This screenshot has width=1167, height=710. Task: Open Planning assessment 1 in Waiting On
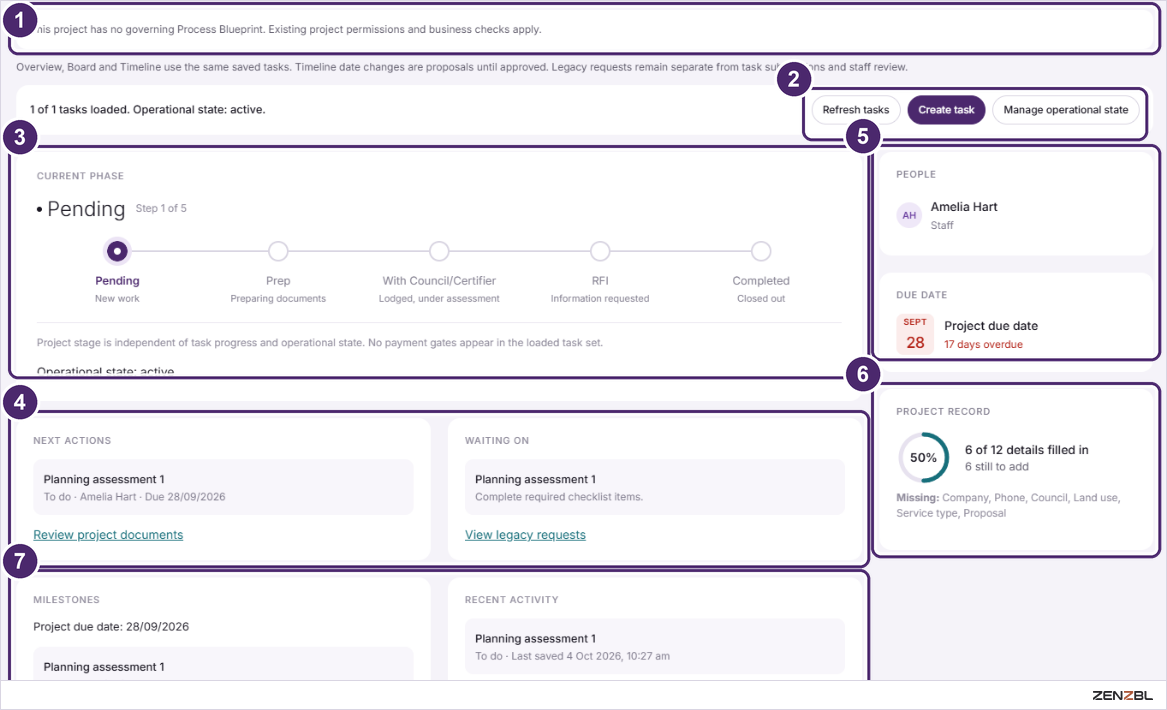coord(654,487)
